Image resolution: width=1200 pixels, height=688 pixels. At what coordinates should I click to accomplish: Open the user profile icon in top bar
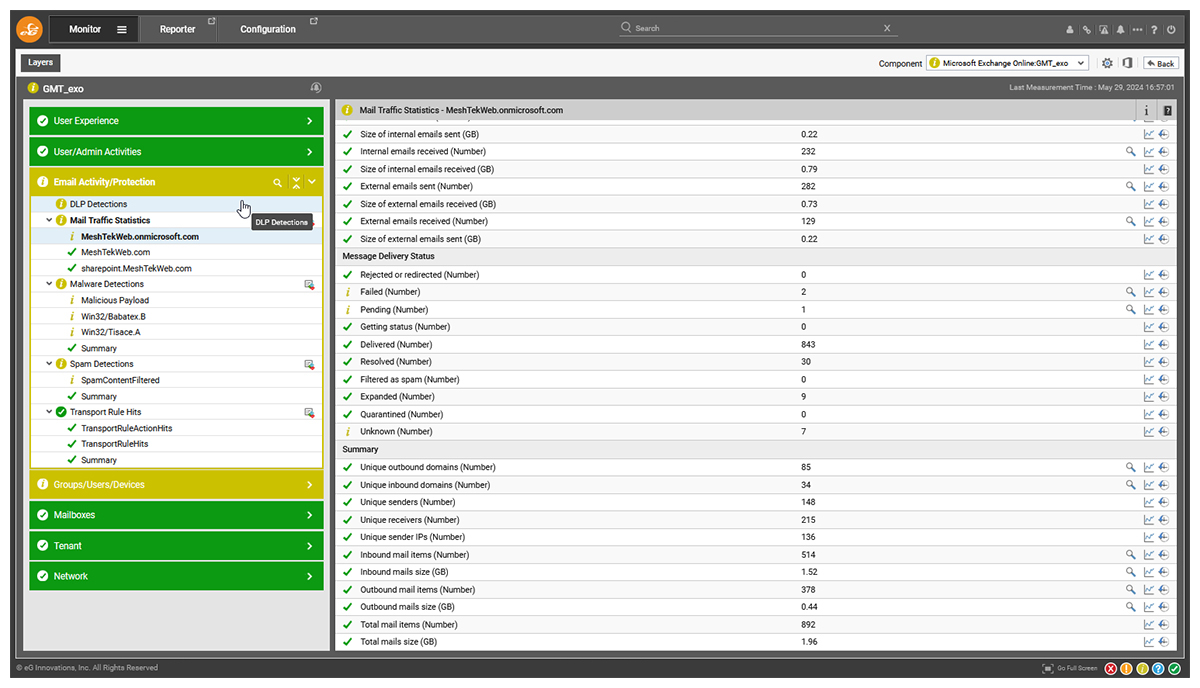tap(1069, 30)
